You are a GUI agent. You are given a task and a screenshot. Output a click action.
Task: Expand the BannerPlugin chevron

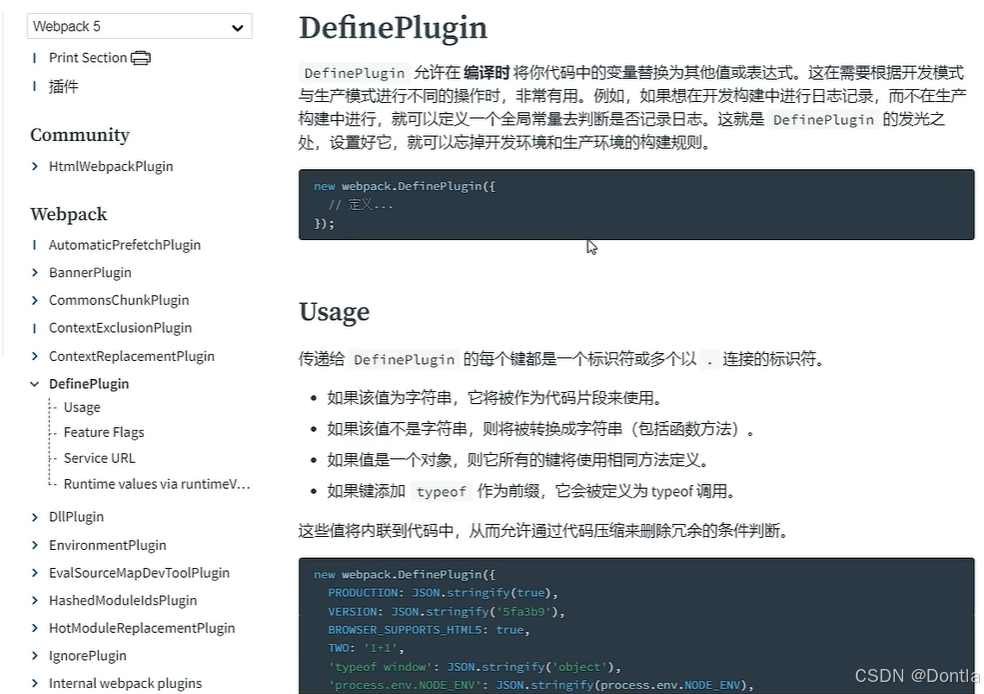tap(35, 272)
